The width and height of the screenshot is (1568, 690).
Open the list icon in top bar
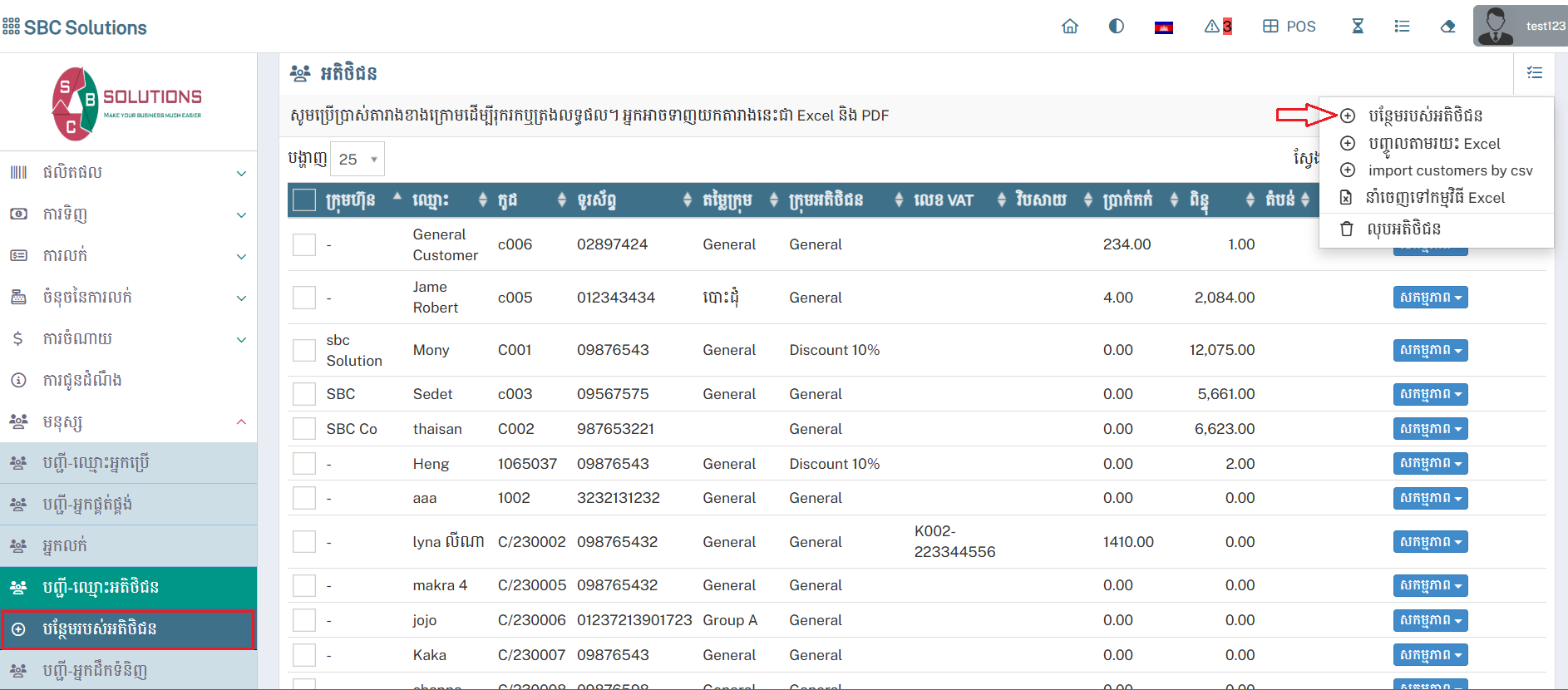click(x=1402, y=27)
